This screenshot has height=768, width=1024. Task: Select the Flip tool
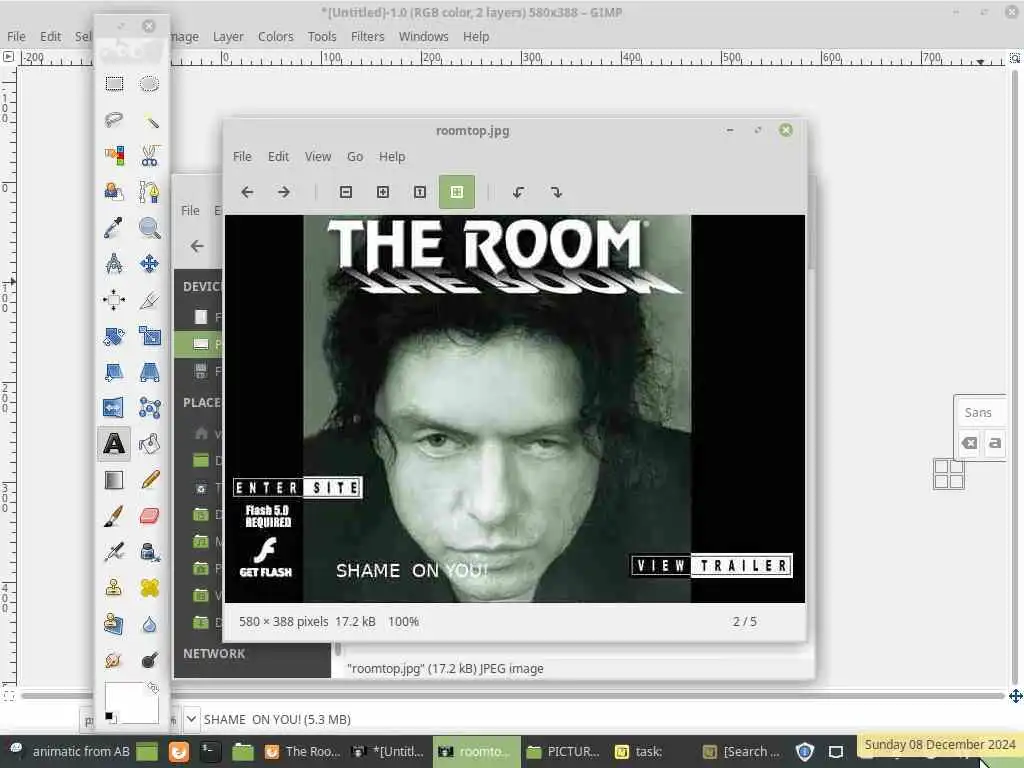click(x=114, y=408)
